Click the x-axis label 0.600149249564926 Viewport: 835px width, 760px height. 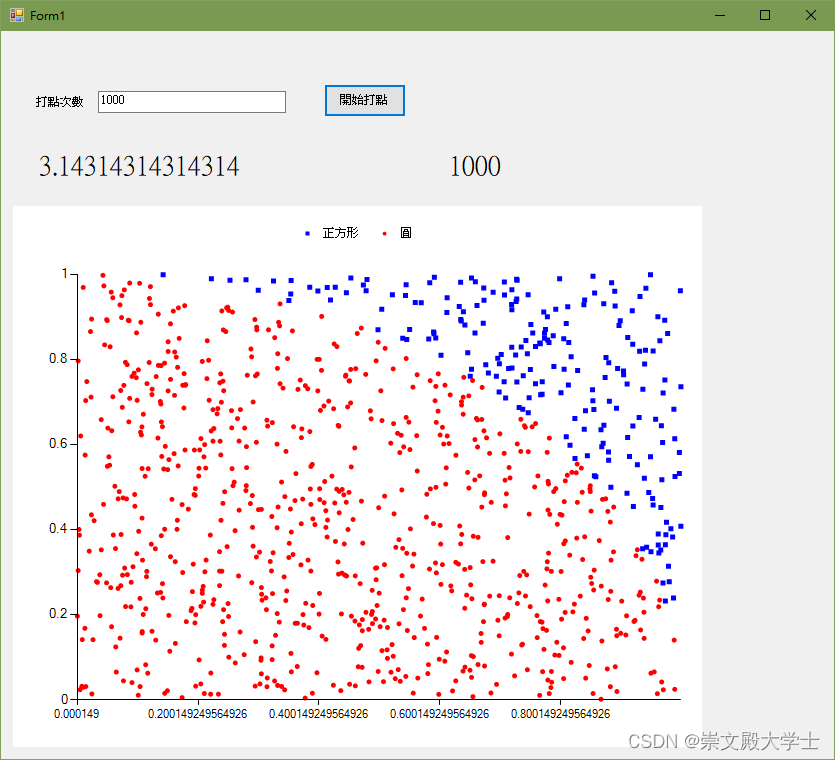tap(439, 714)
